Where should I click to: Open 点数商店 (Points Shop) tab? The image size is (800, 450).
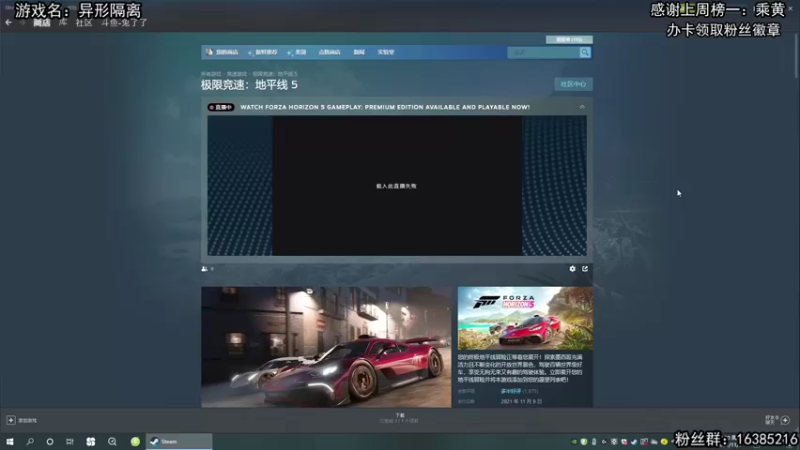tap(329, 52)
